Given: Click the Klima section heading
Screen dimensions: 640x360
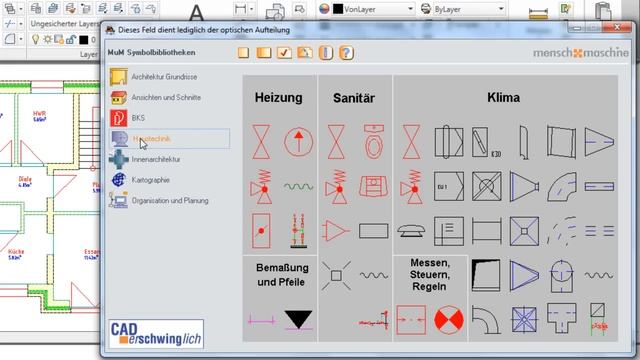Looking at the screenshot, I should pos(504,98).
